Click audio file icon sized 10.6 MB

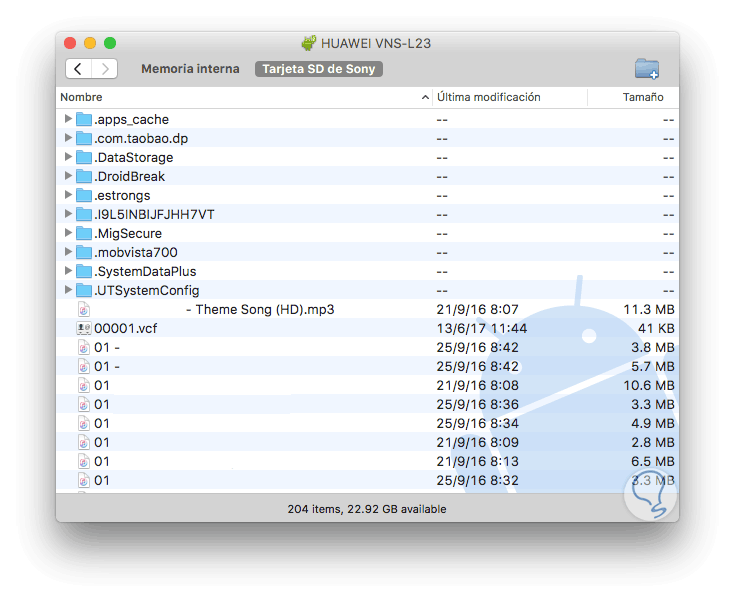coord(84,385)
